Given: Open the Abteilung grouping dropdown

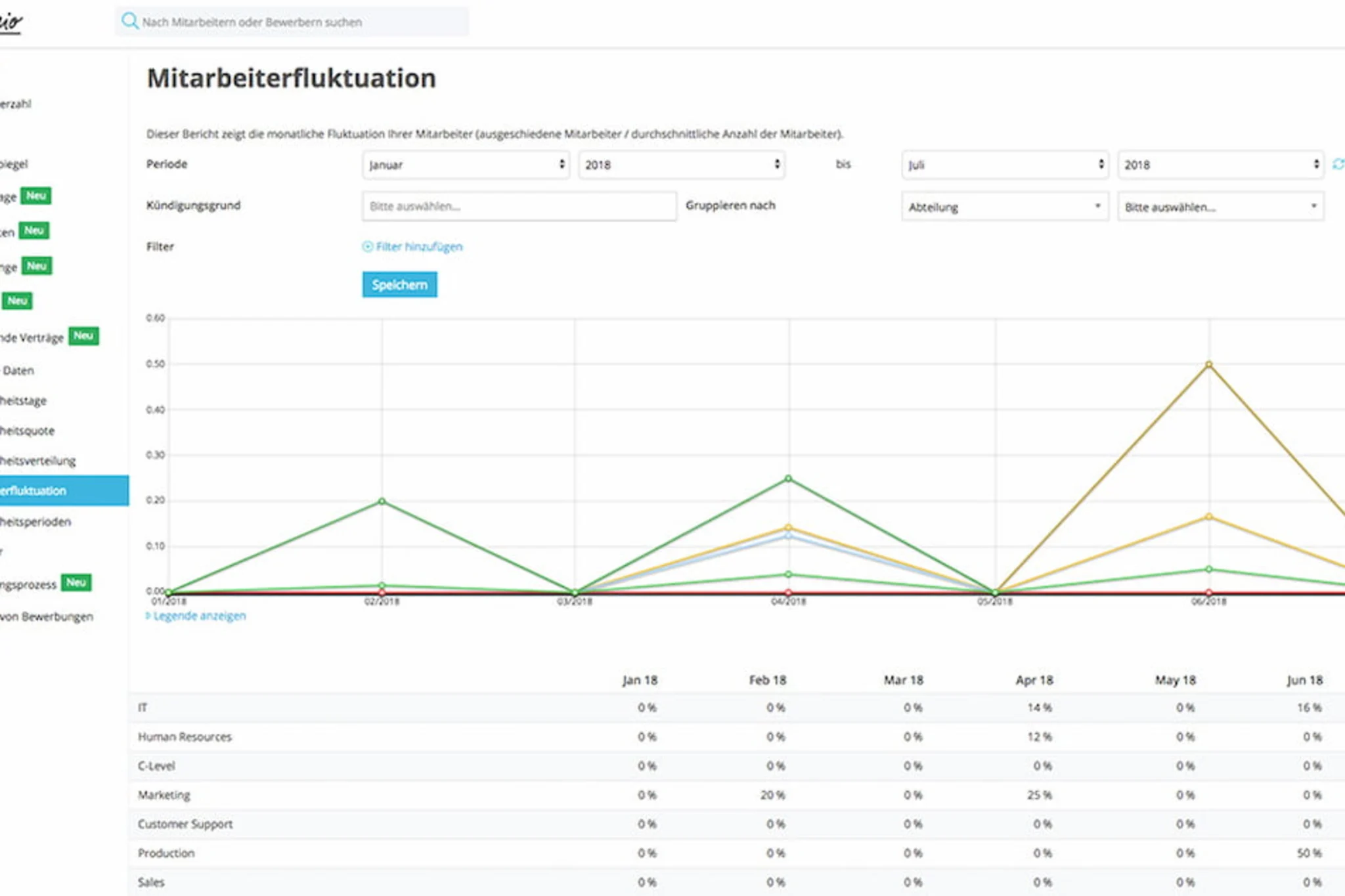Looking at the screenshot, I should coord(1005,207).
